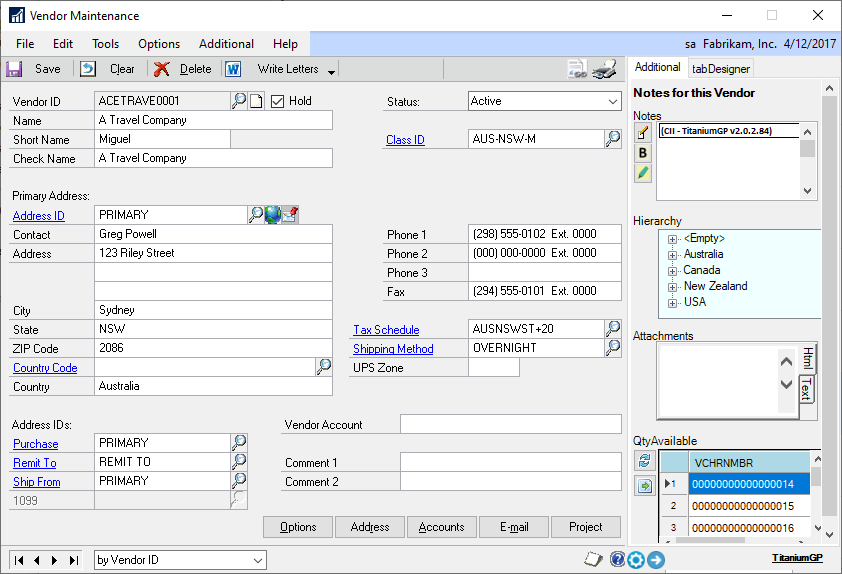842x574 pixels.
Task: Click the blue gear icon in status bar
Action: (636, 560)
